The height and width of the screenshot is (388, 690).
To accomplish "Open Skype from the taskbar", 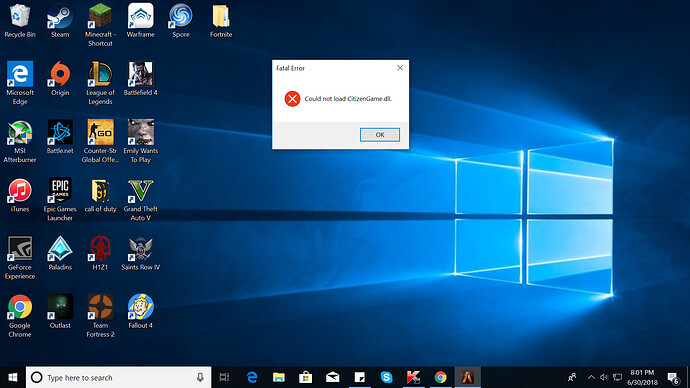I will [386, 377].
